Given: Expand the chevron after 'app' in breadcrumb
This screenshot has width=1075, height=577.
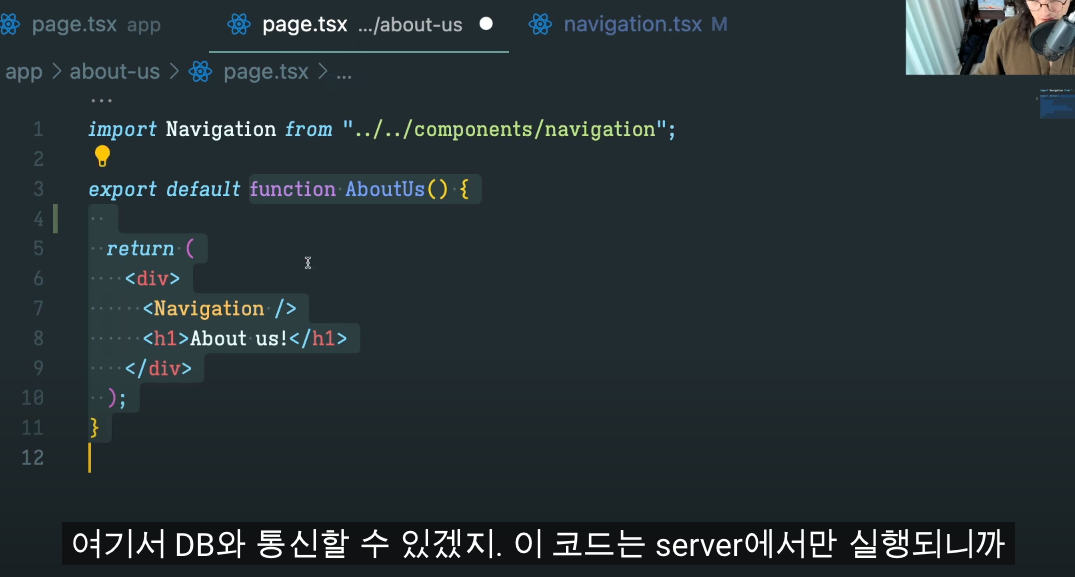Looking at the screenshot, I should 56,71.
